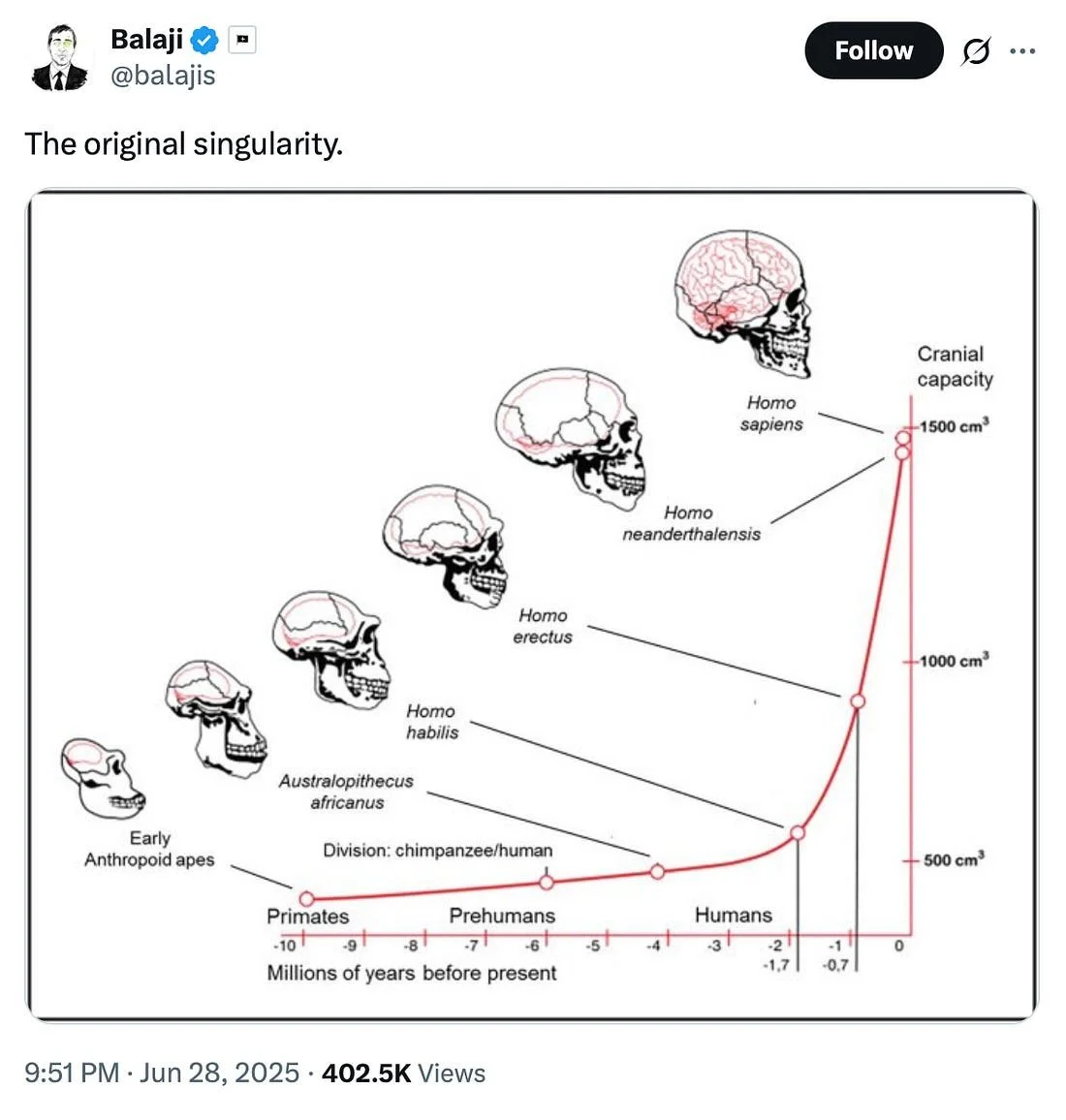
Task: Open the Grok explain icon beside Follow
Action: coord(975,50)
